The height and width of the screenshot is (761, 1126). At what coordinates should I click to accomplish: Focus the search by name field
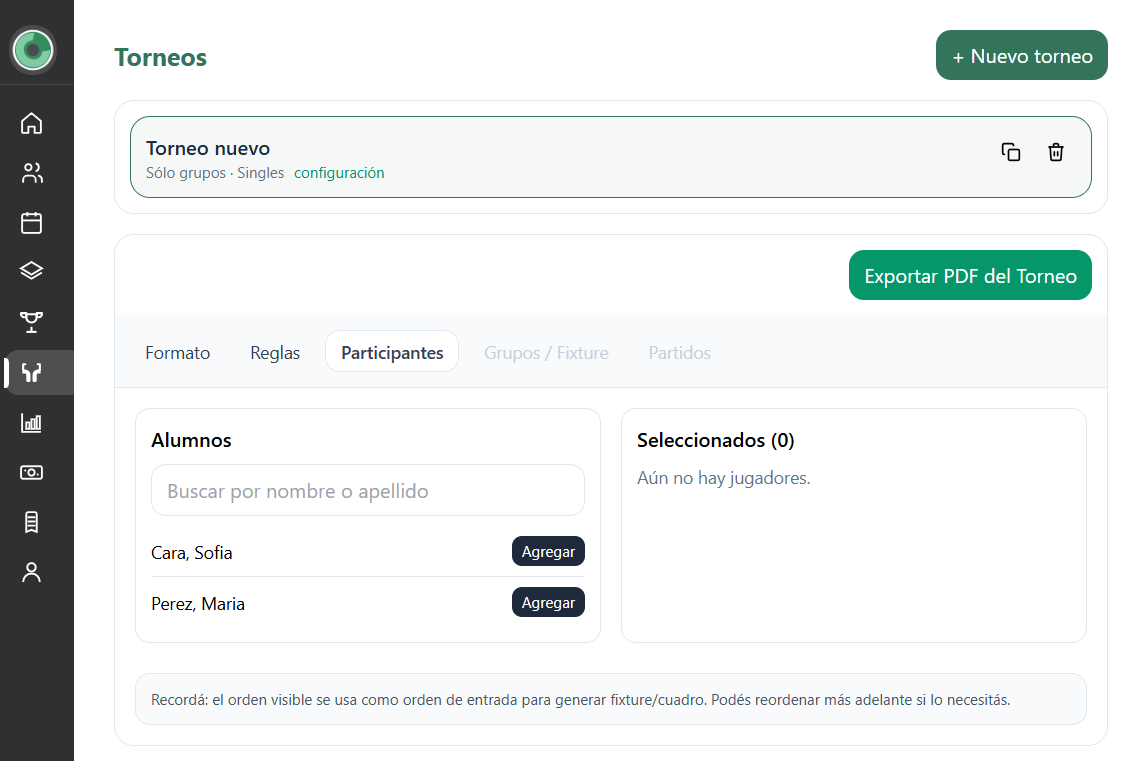tap(368, 491)
